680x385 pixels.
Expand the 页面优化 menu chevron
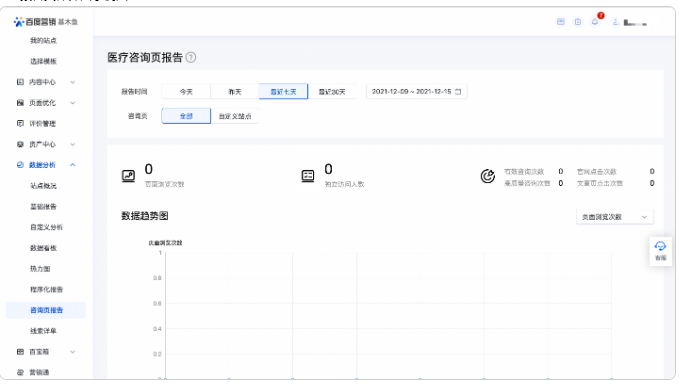click(72, 103)
